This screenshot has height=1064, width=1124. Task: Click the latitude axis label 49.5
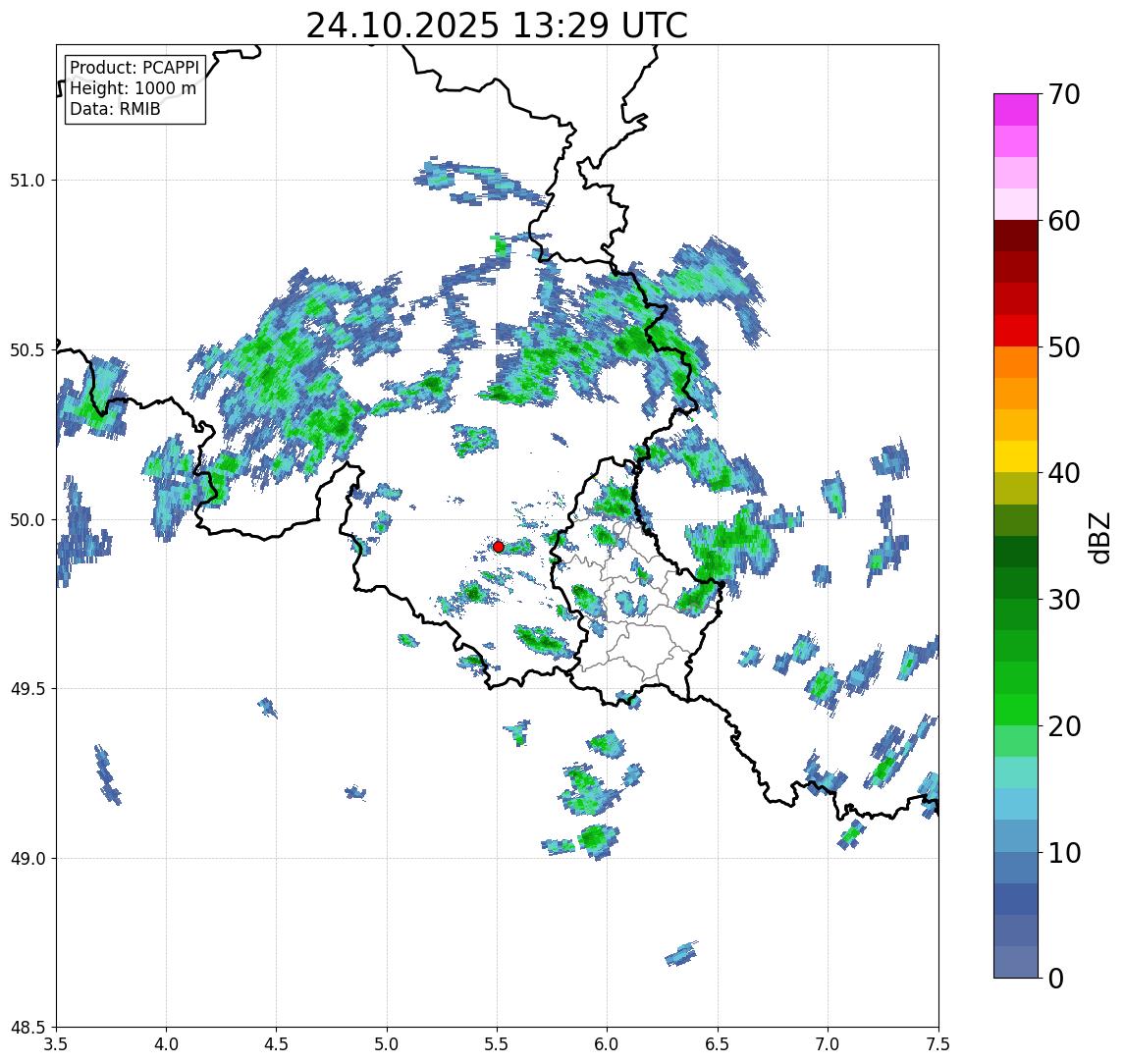[27, 689]
